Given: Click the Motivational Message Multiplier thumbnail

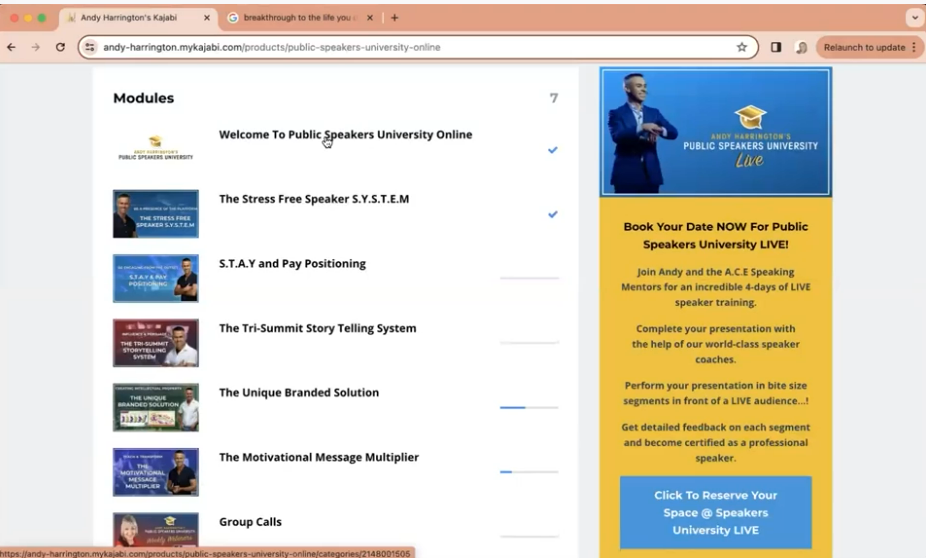Looking at the screenshot, I should pos(155,472).
